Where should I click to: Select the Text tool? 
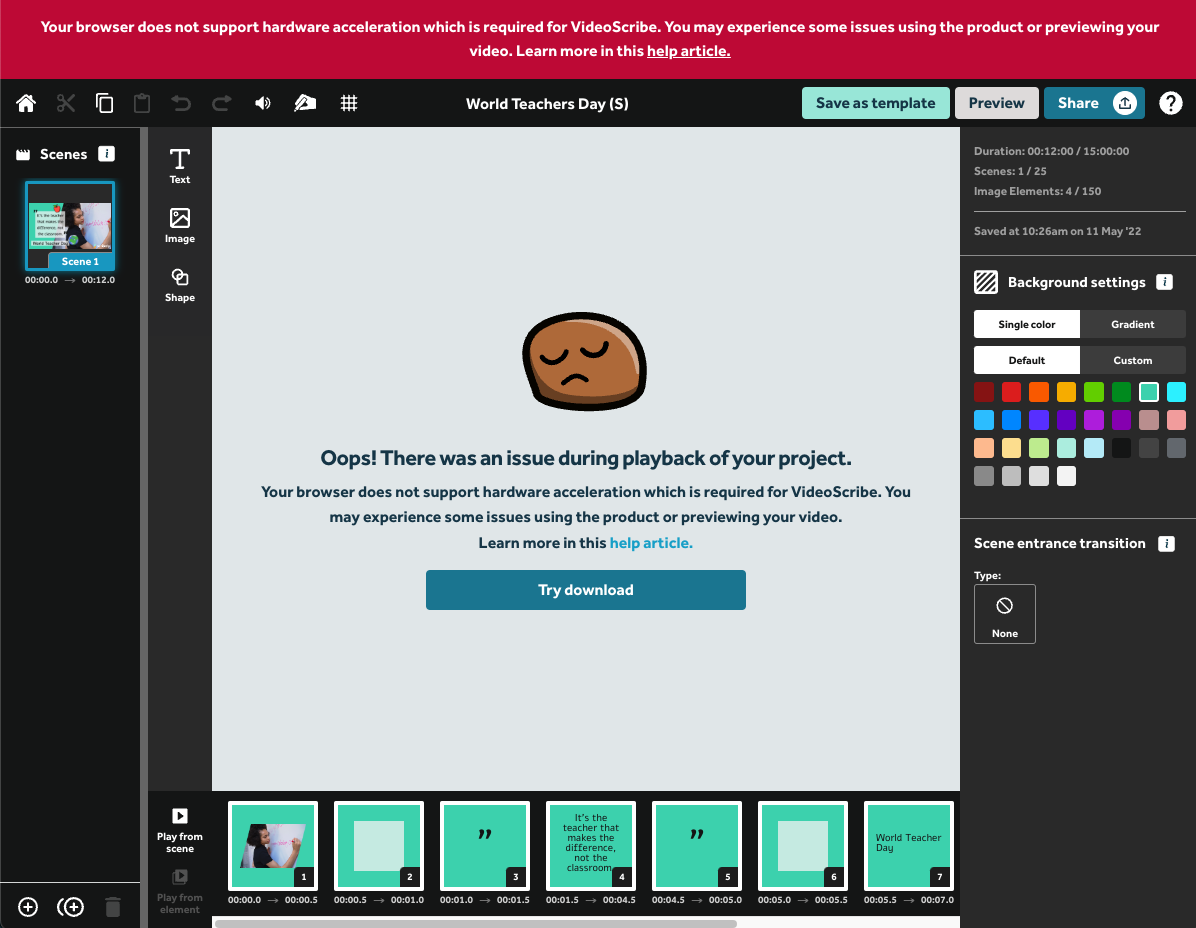[179, 166]
